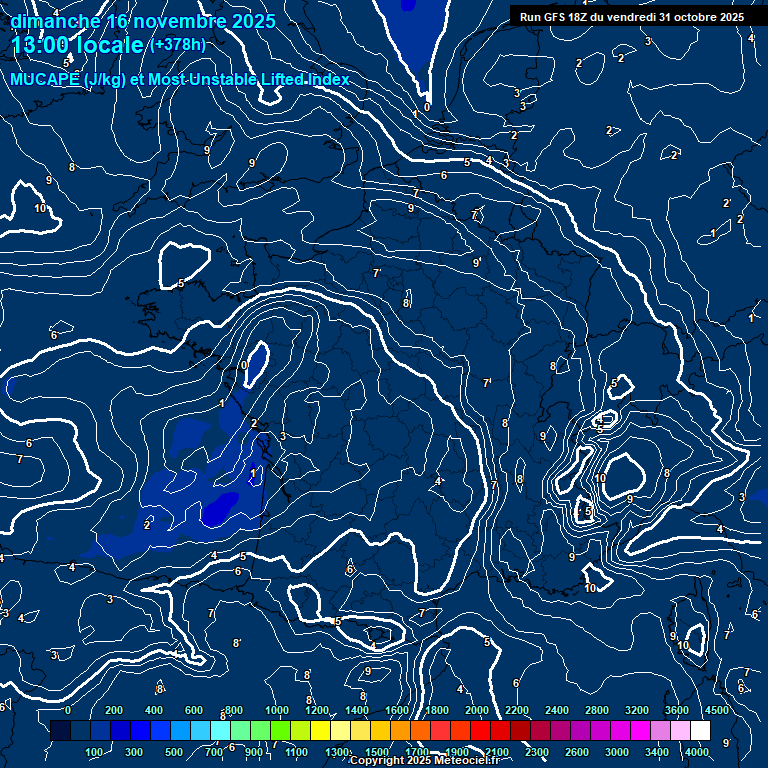Click the '600' legend scale label
768x768 pixels.
click(193, 710)
